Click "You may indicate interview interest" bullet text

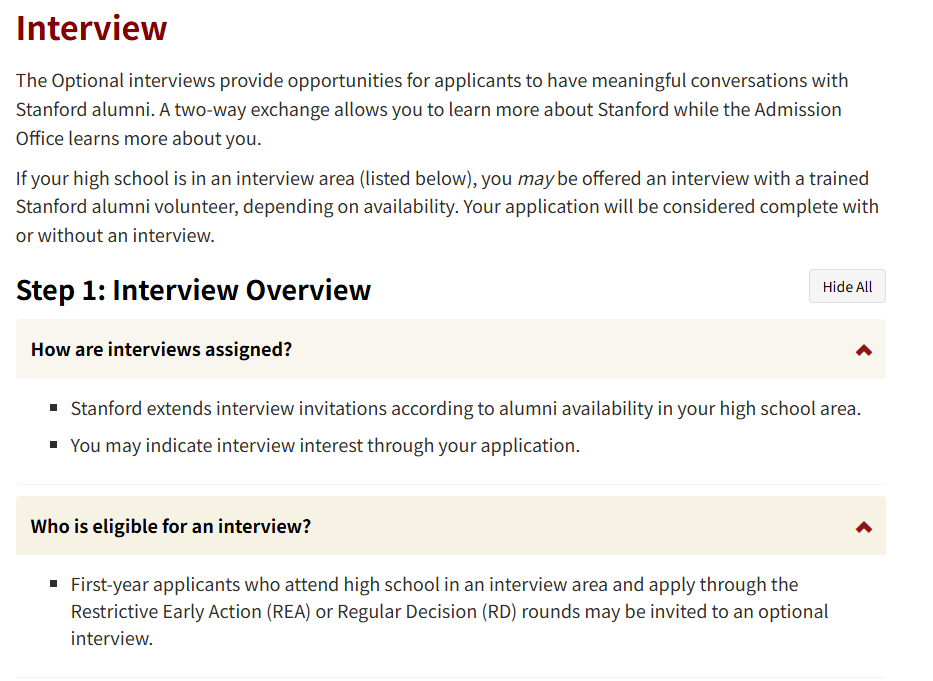(325, 445)
